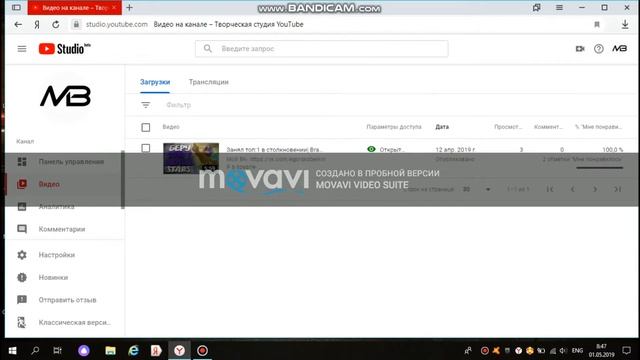Image resolution: width=640 pixels, height=360 pixels.
Task: Open the Аналитика sidebar item
Action: tap(63, 207)
